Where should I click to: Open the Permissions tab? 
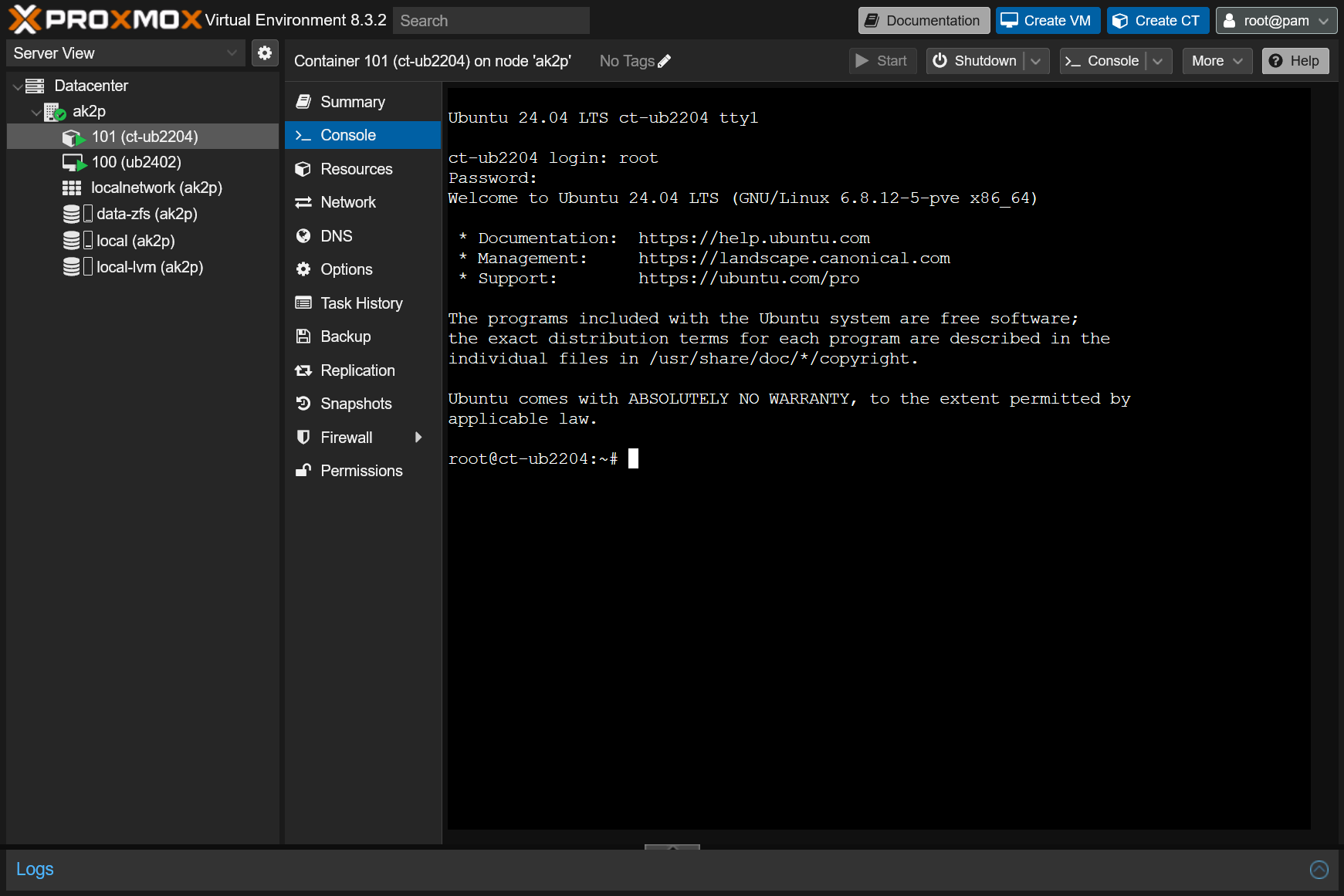363,471
